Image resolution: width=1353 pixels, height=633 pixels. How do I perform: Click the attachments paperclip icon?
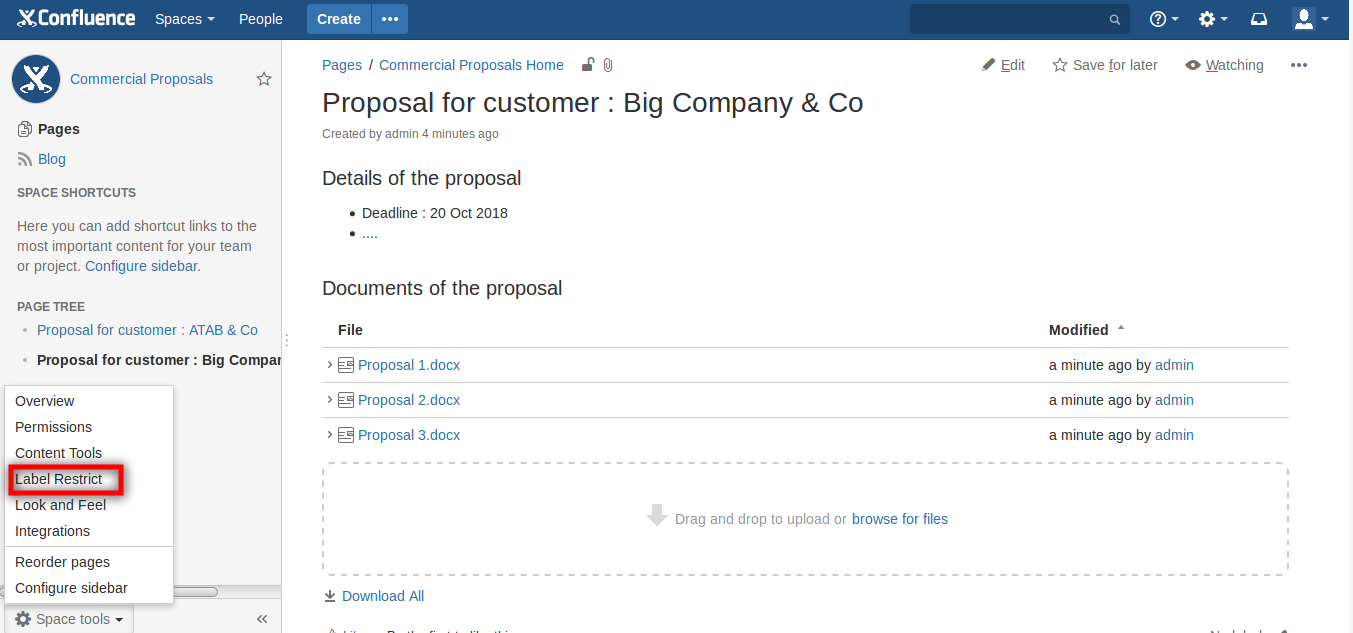pyautogui.click(x=607, y=65)
